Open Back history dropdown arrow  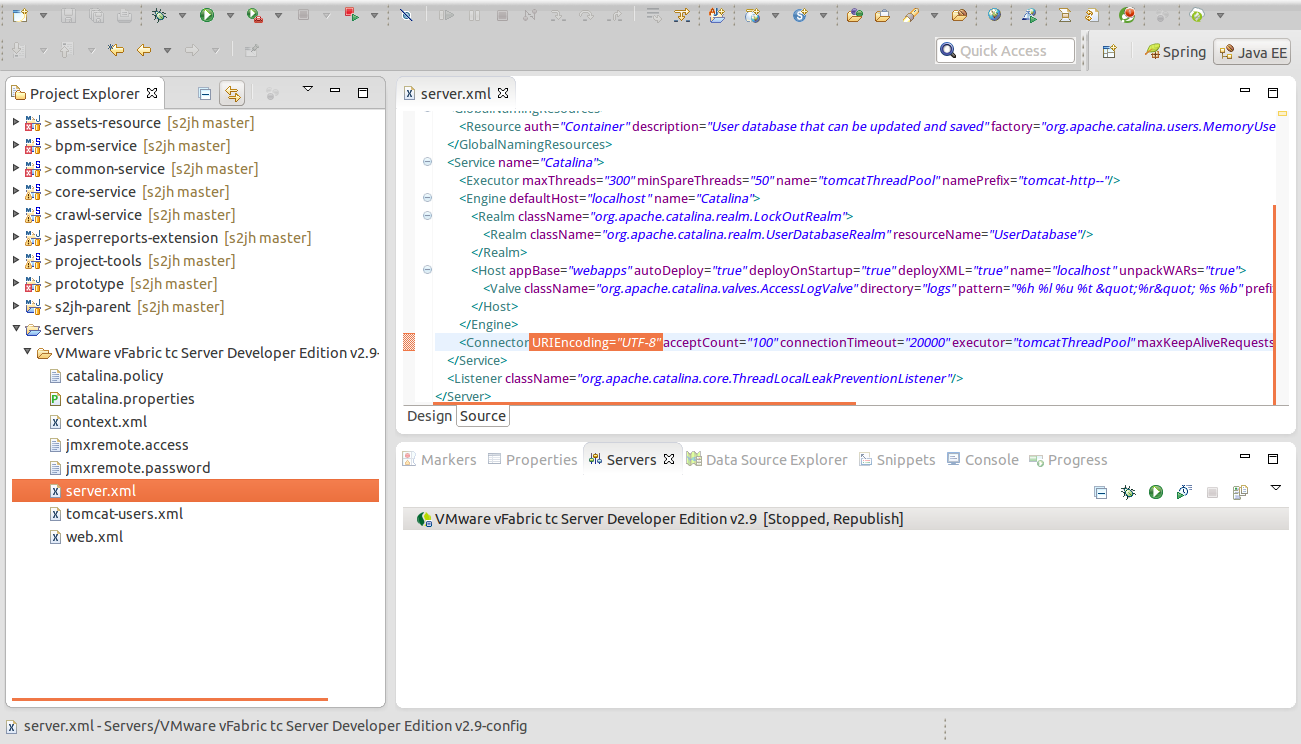coord(167,51)
